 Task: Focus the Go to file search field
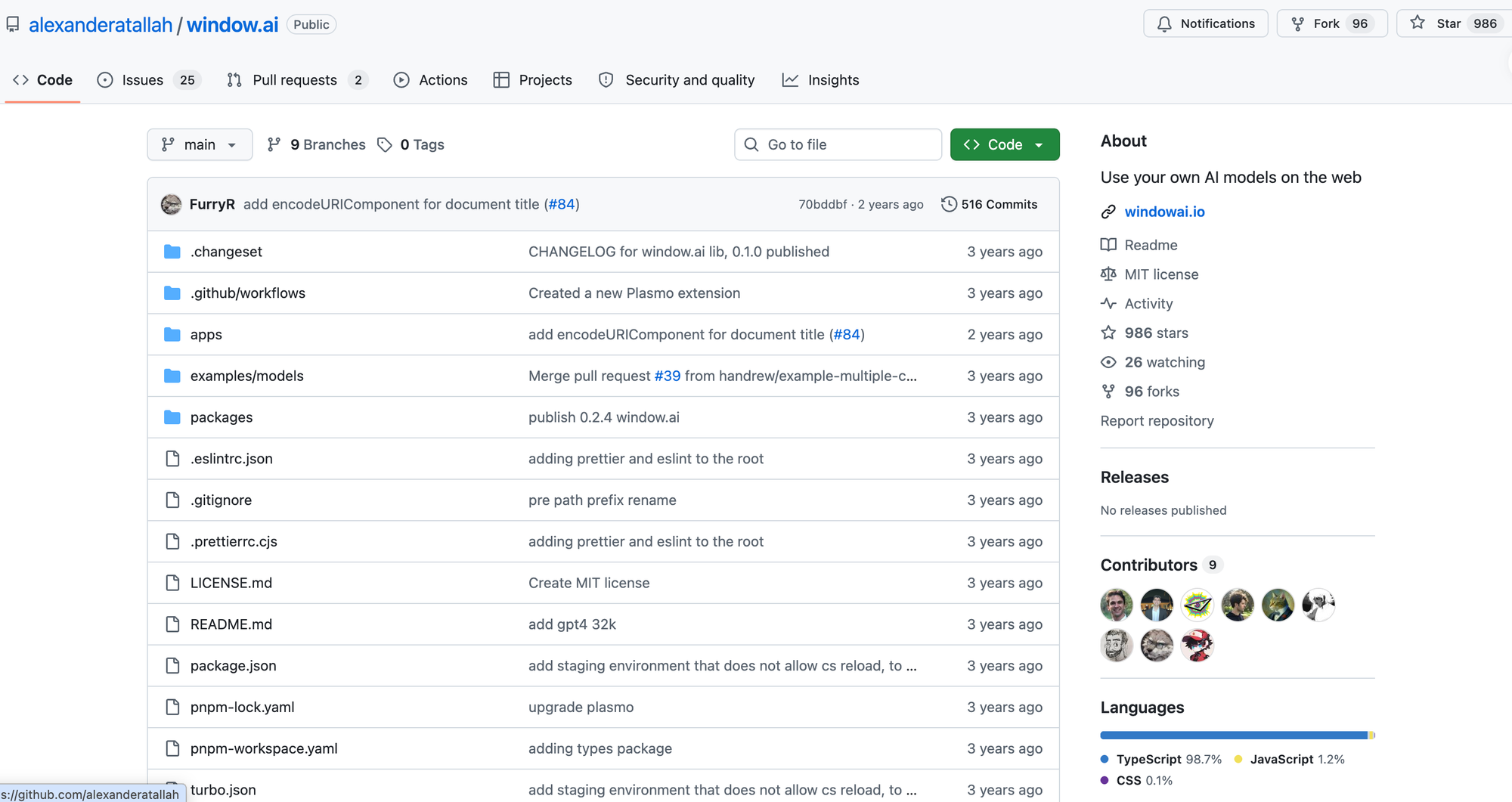838,144
